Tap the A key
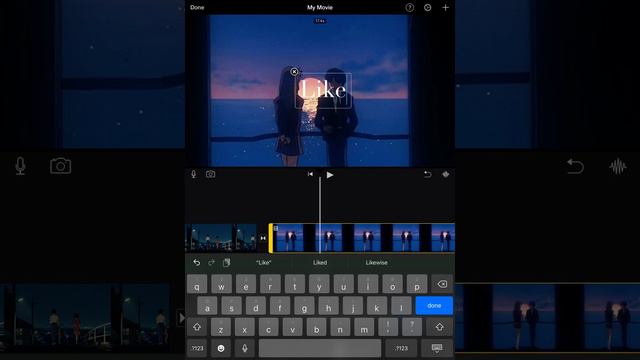640x360 pixels. [207, 305]
